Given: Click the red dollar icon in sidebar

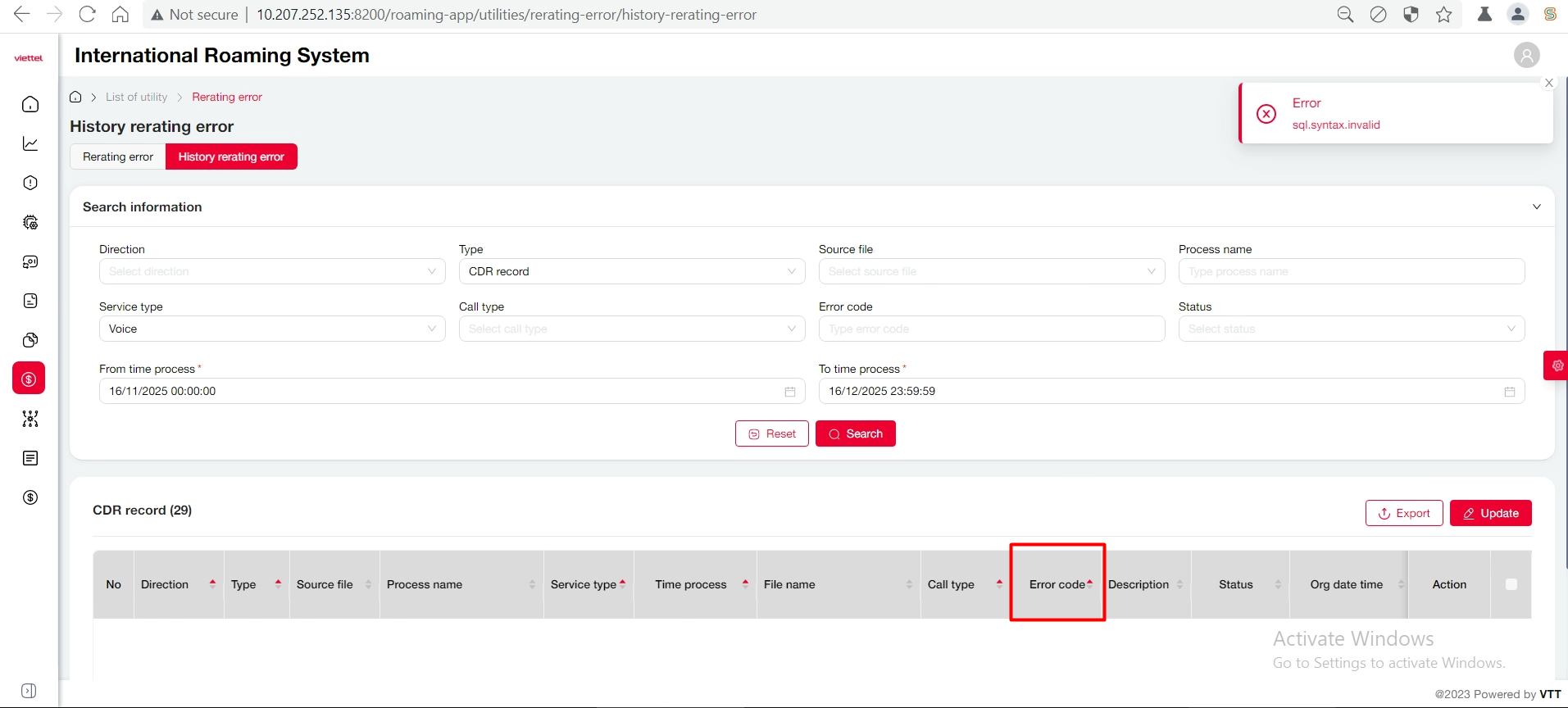Looking at the screenshot, I should [29, 379].
